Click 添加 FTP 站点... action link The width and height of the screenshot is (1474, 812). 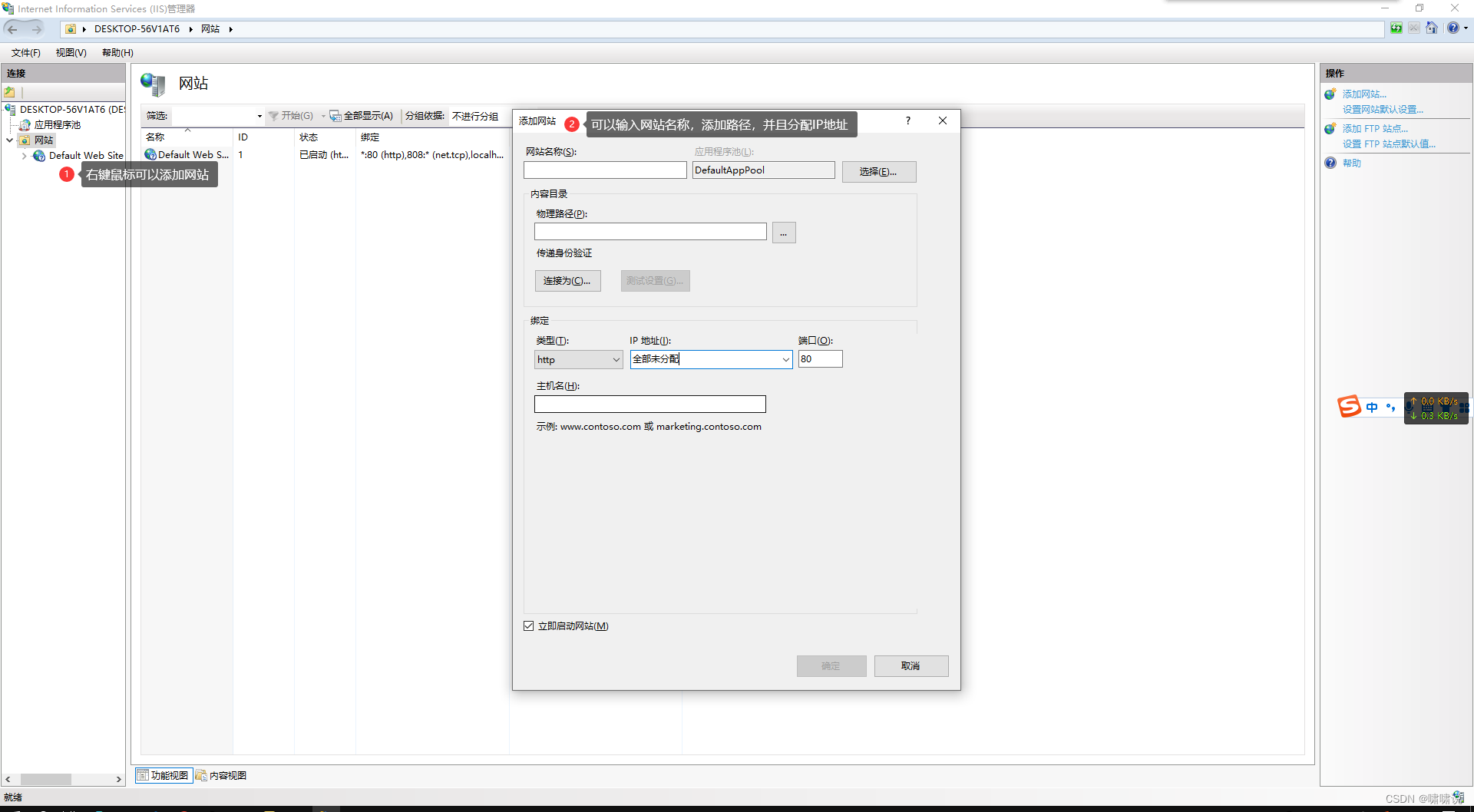pyautogui.click(x=1375, y=129)
